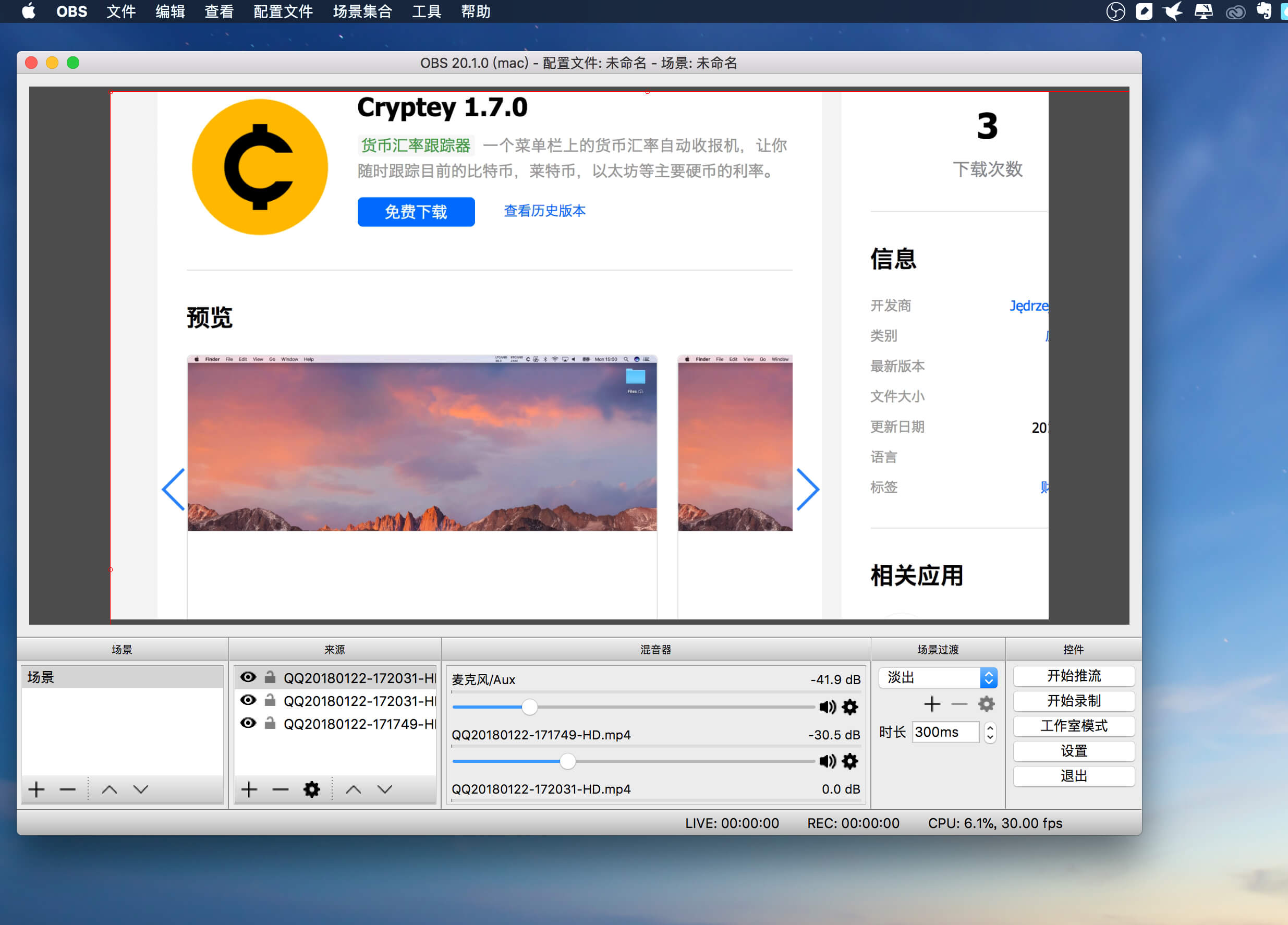The height and width of the screenshot is (925, 1288).
Task: Click the Apple menu icon
Action: pyautogui.click(x=28, y=11)
